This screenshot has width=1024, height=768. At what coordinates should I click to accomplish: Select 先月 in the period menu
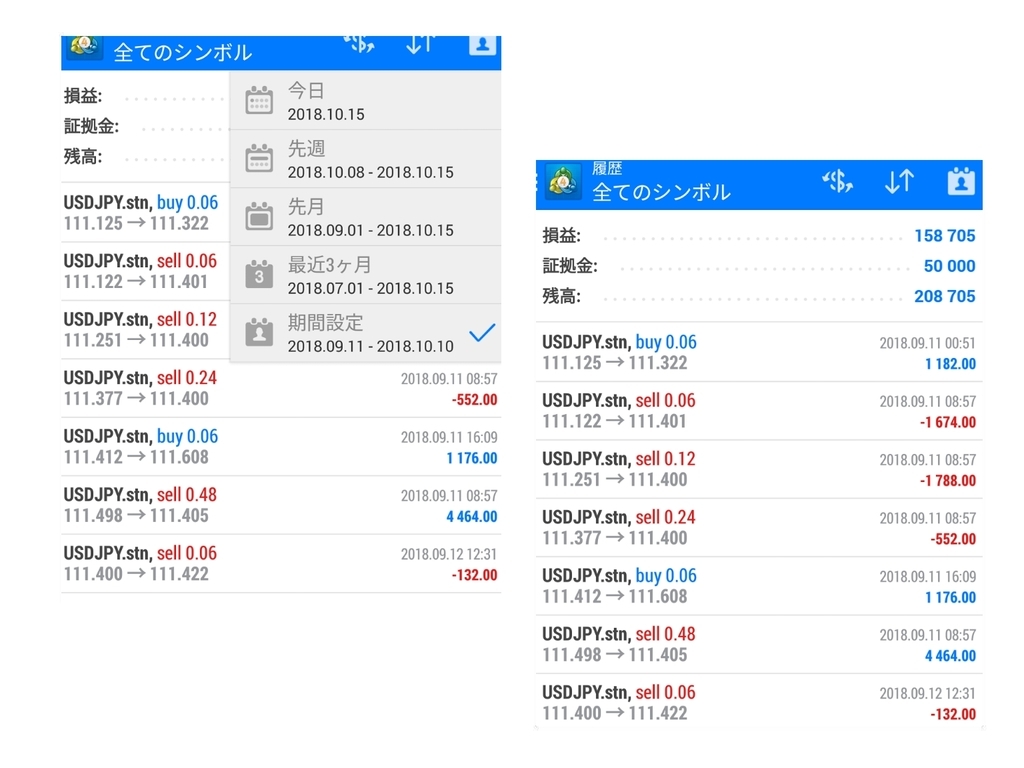pyautogui.click(x=366, y=217)
